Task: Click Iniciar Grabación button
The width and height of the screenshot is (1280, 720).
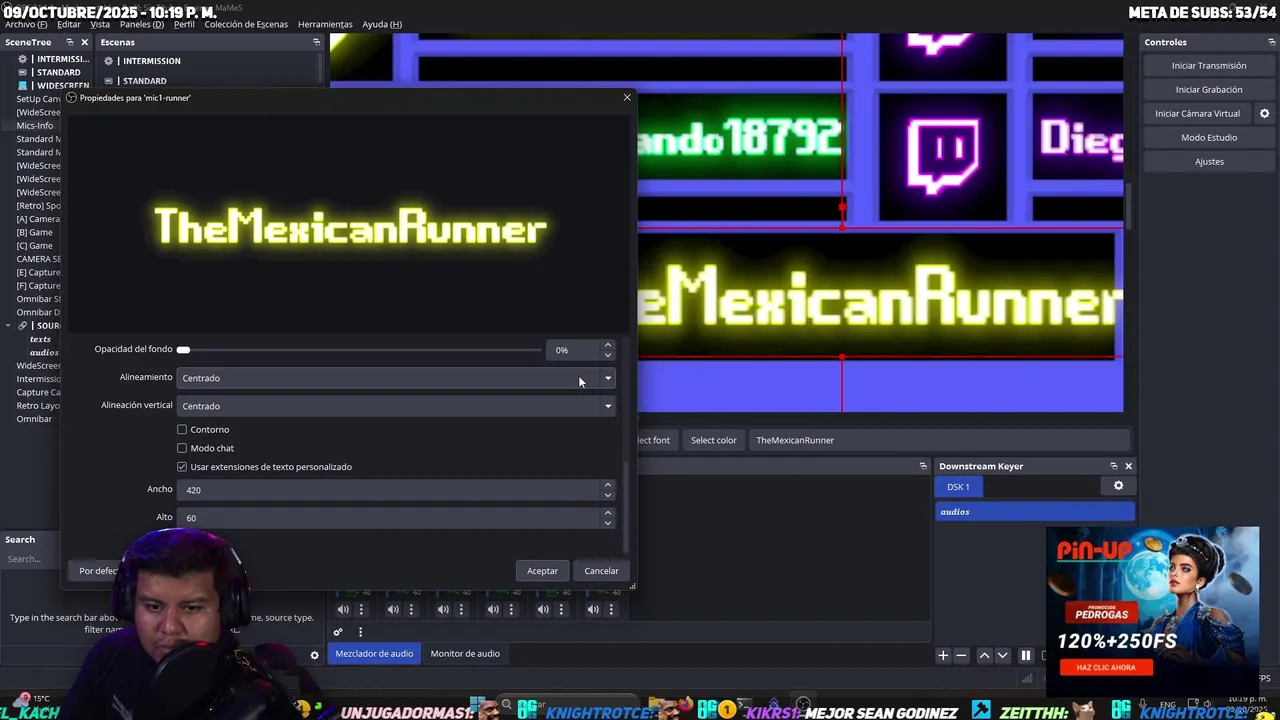Action: (x=1209, y=90)
